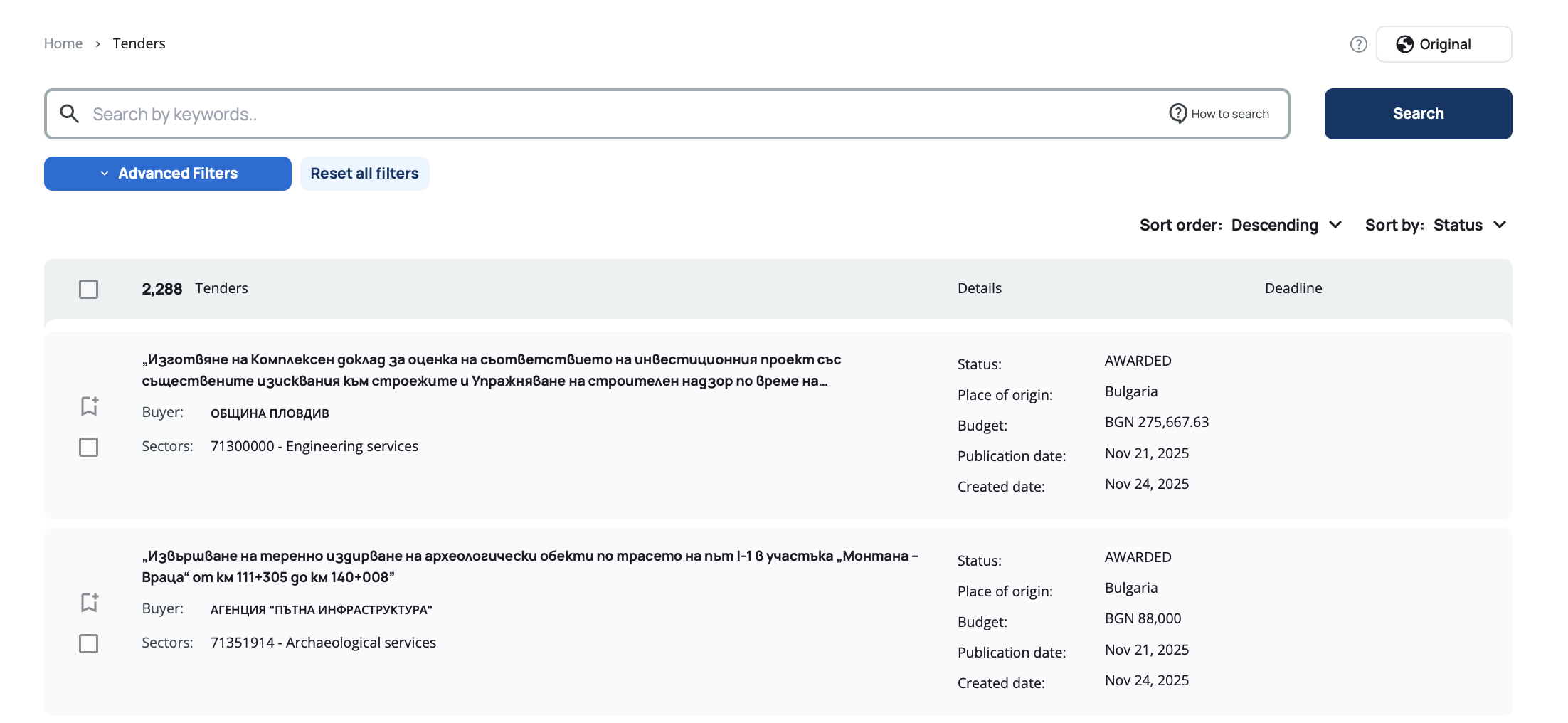Click the globe icon in Original button
The image size is (1568, 723).
click(x=1404, y=44)
